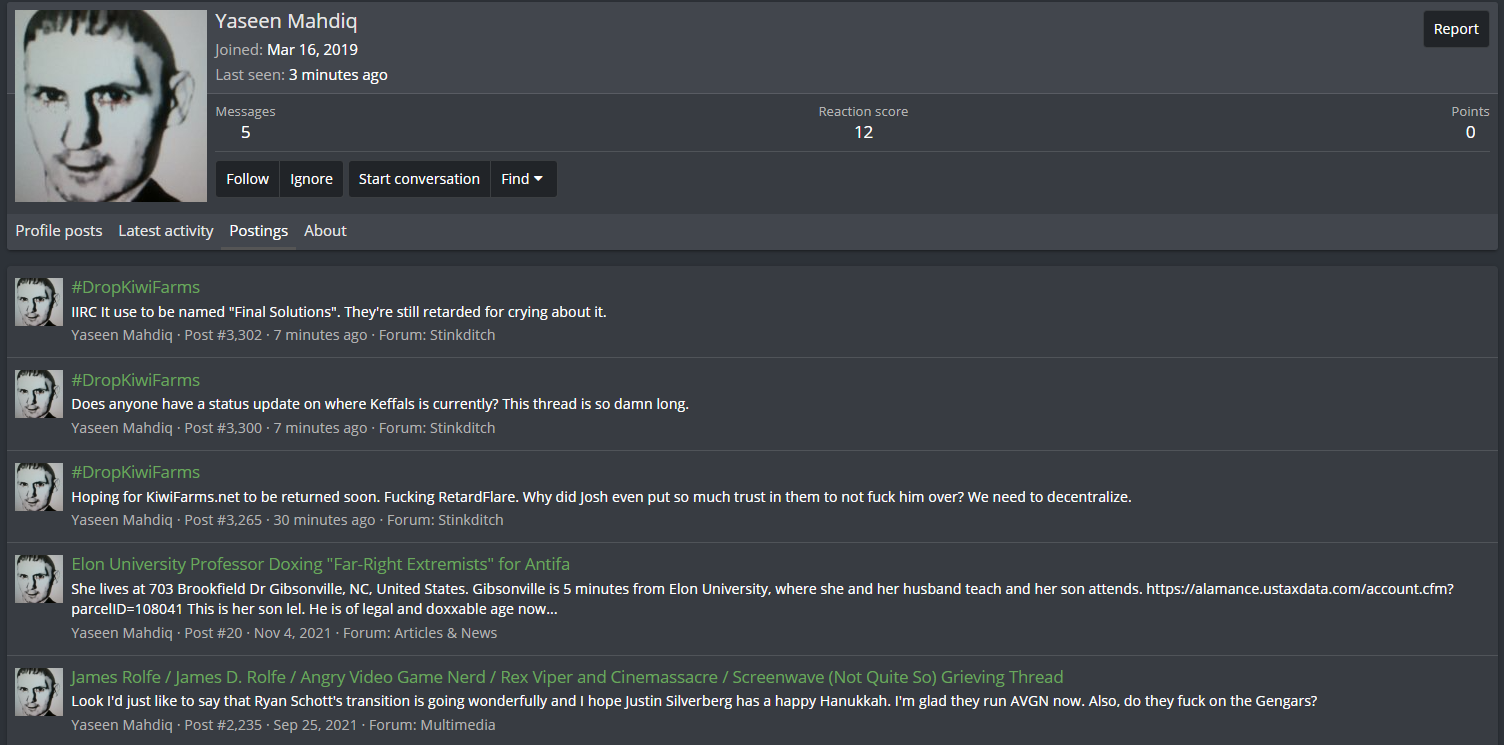Click the Report button
The height and width of the screenshot is (745, 1504).
(1456, 29)
